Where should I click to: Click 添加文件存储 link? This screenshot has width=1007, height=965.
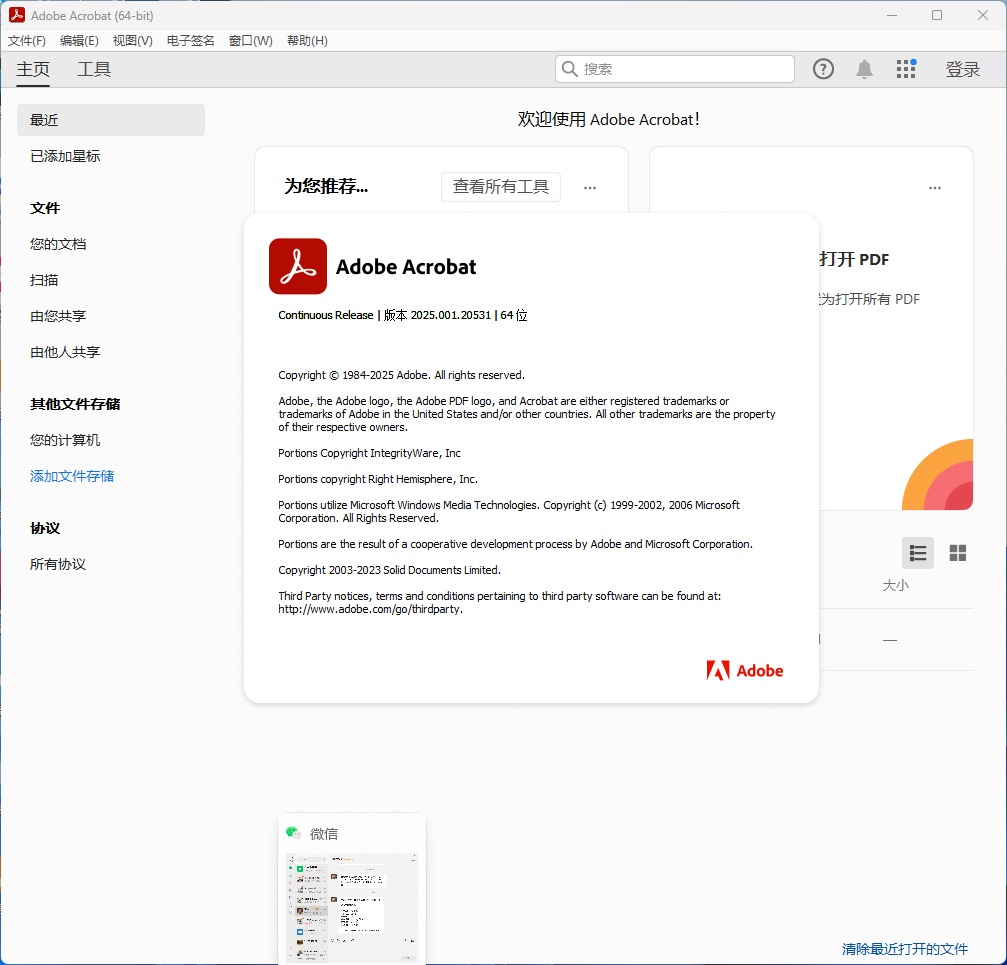tap(72, 476)
